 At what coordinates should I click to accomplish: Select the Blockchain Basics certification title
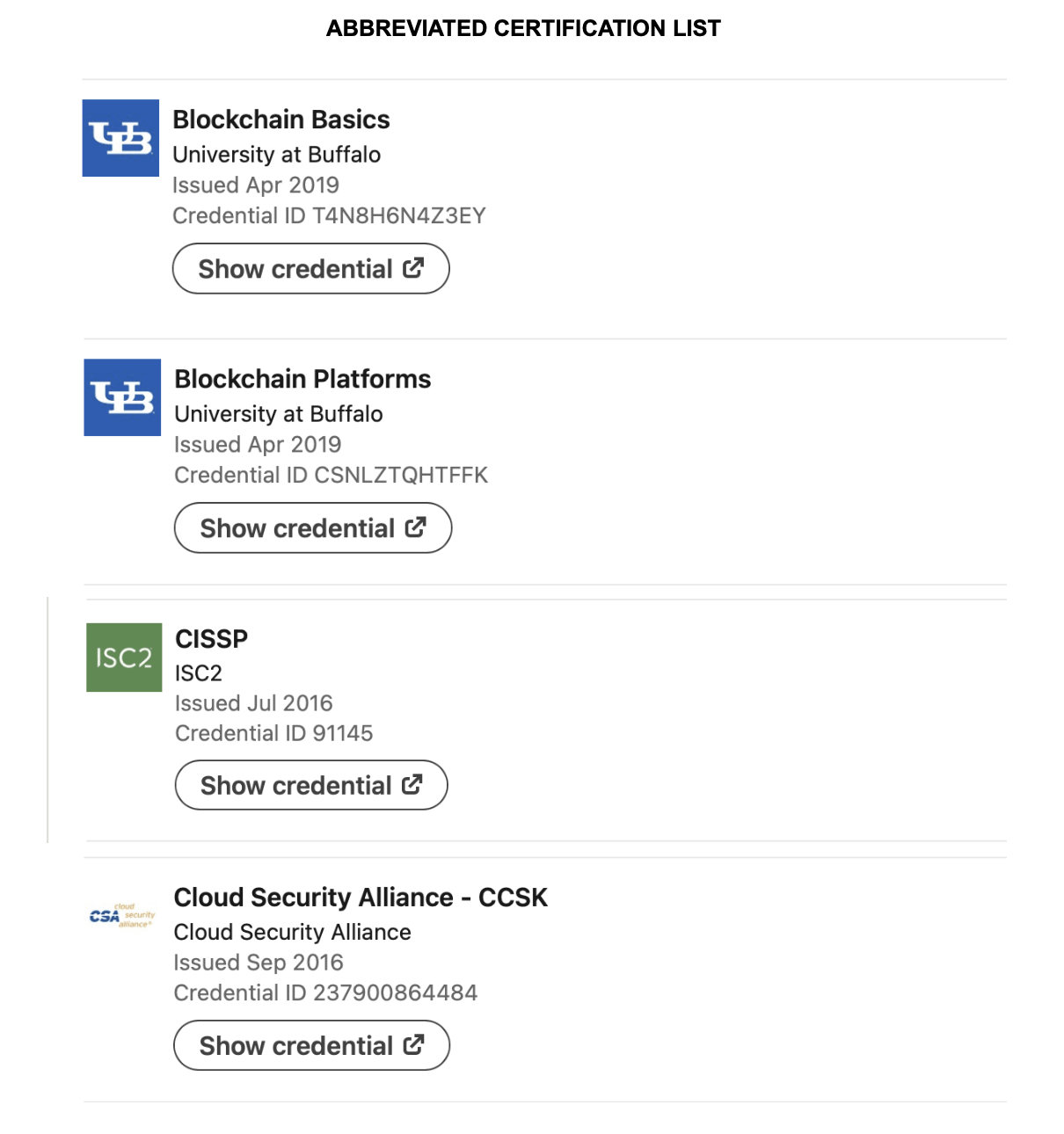281,120
